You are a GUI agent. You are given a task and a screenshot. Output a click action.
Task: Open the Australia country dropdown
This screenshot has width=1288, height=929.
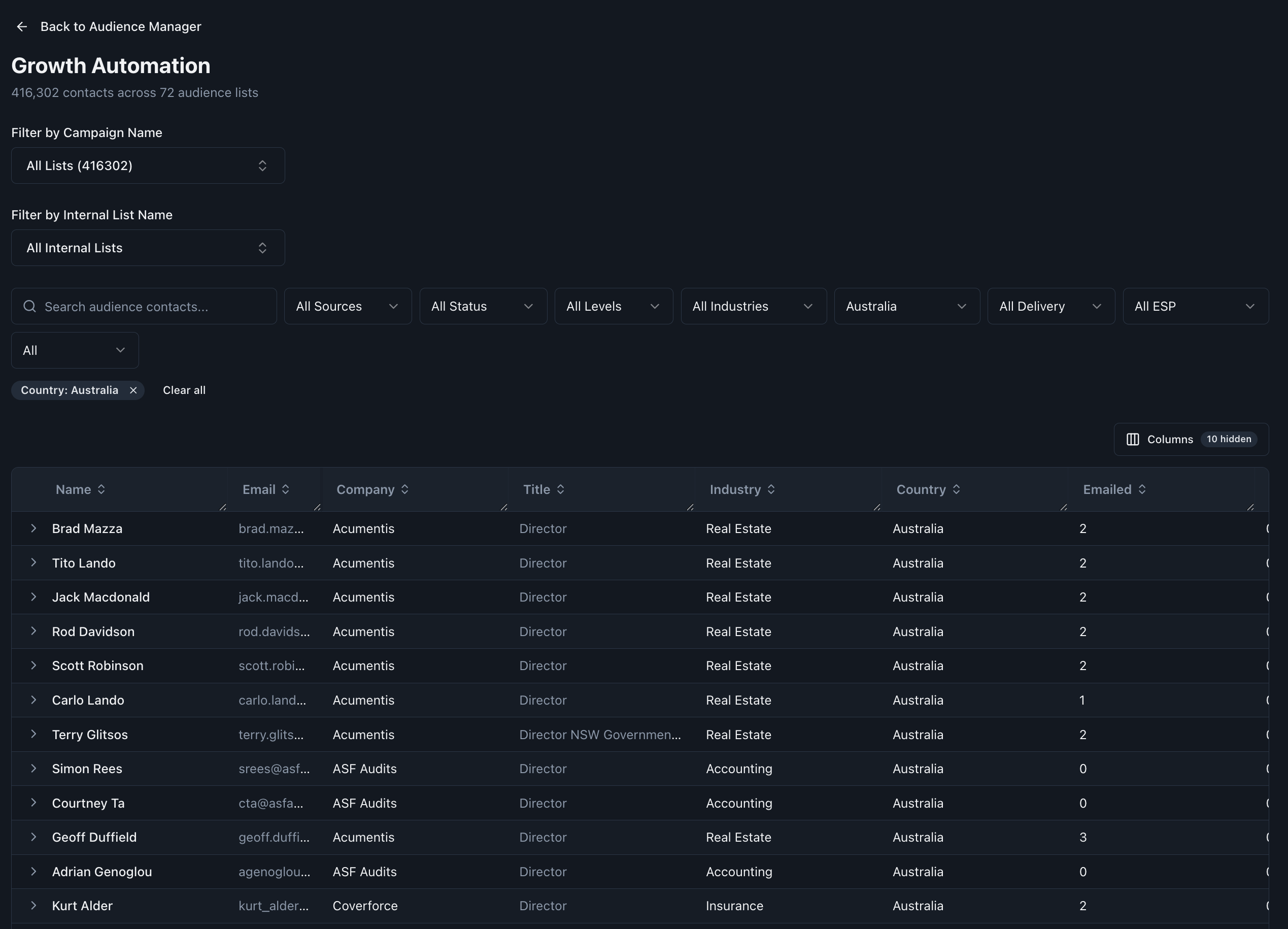click(x=906, y=306)
